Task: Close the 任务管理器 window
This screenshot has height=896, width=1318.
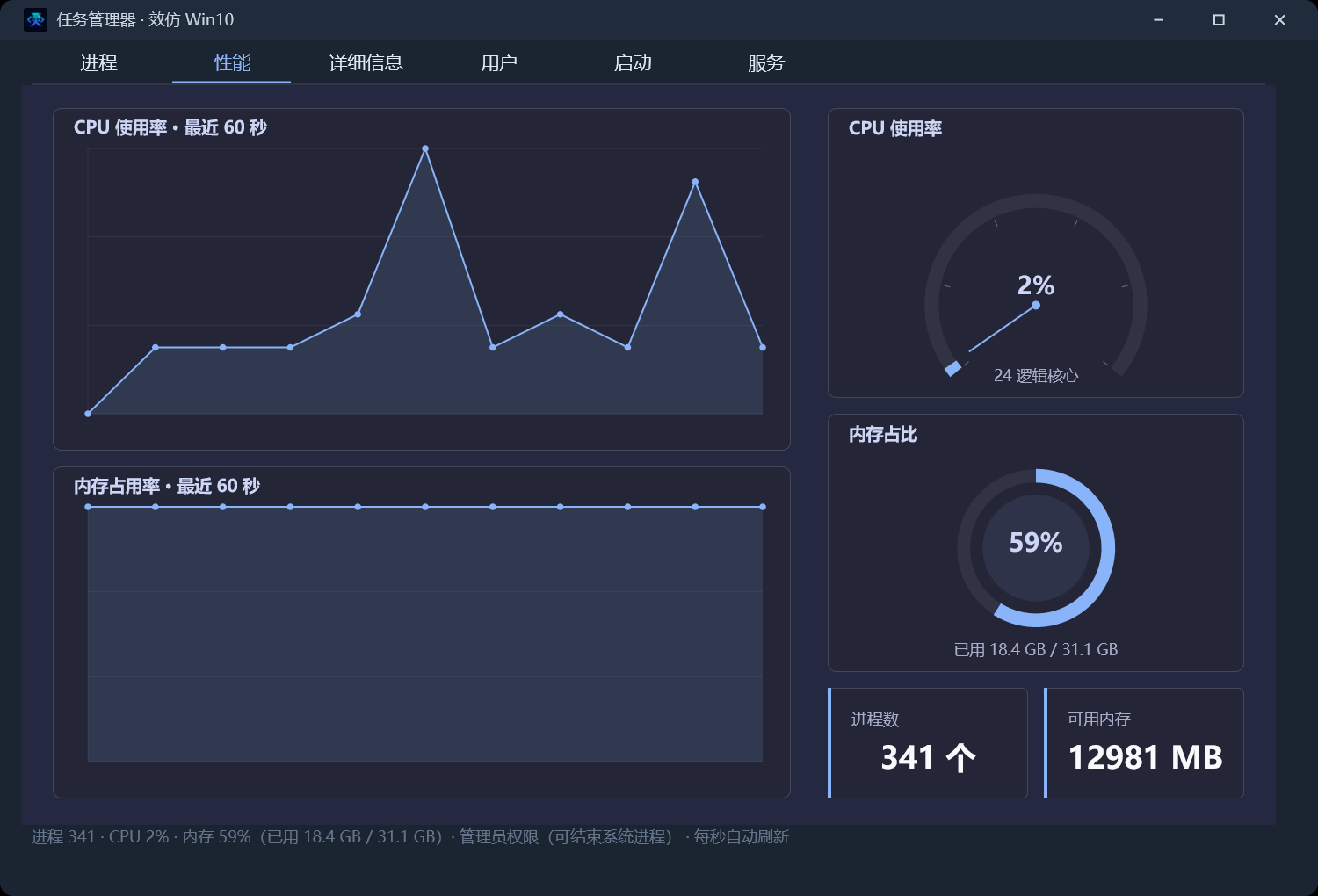Action: point(1279,19)
